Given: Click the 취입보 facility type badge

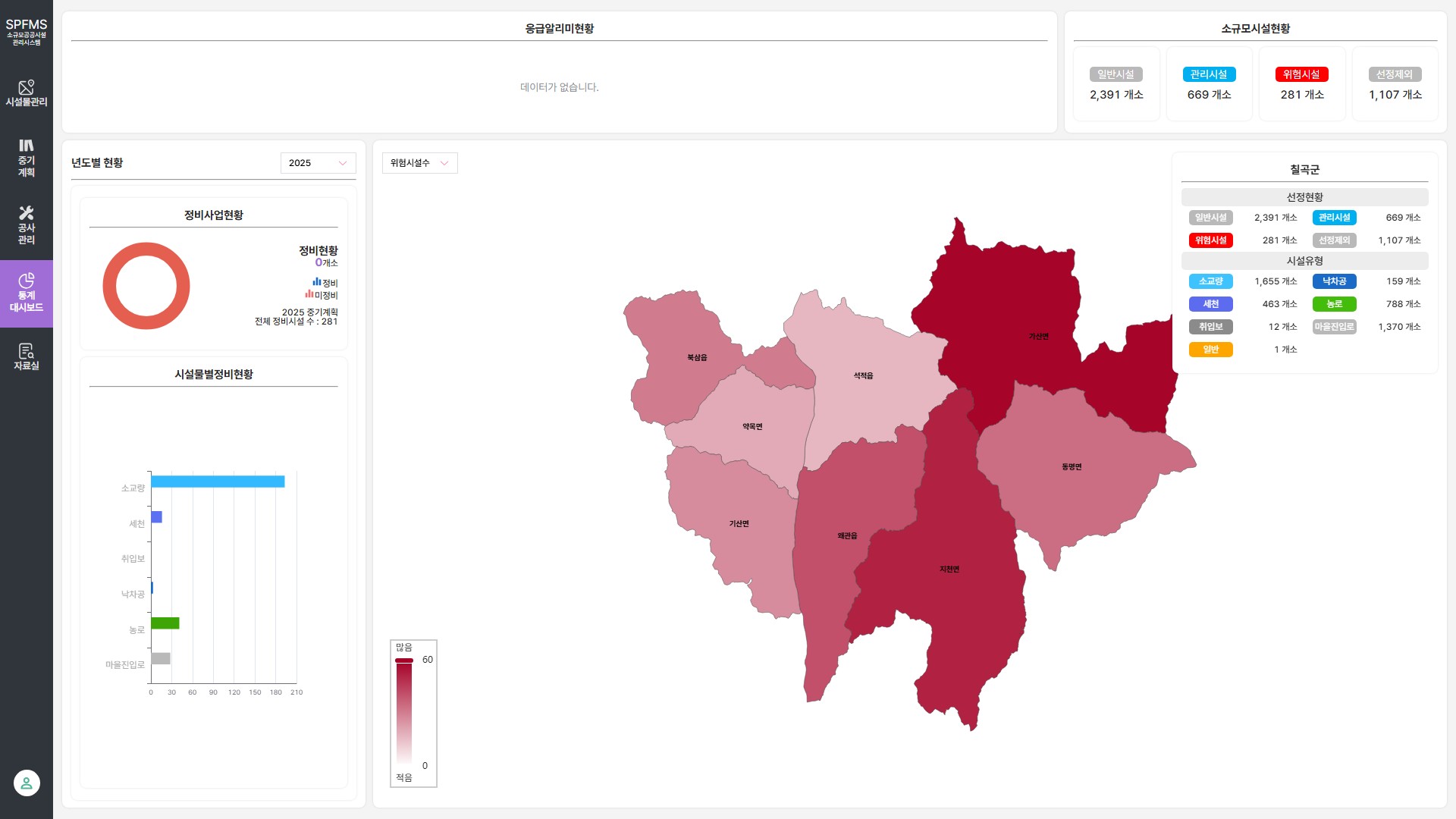Looking at the screenshot, I should coord(1211,327).
